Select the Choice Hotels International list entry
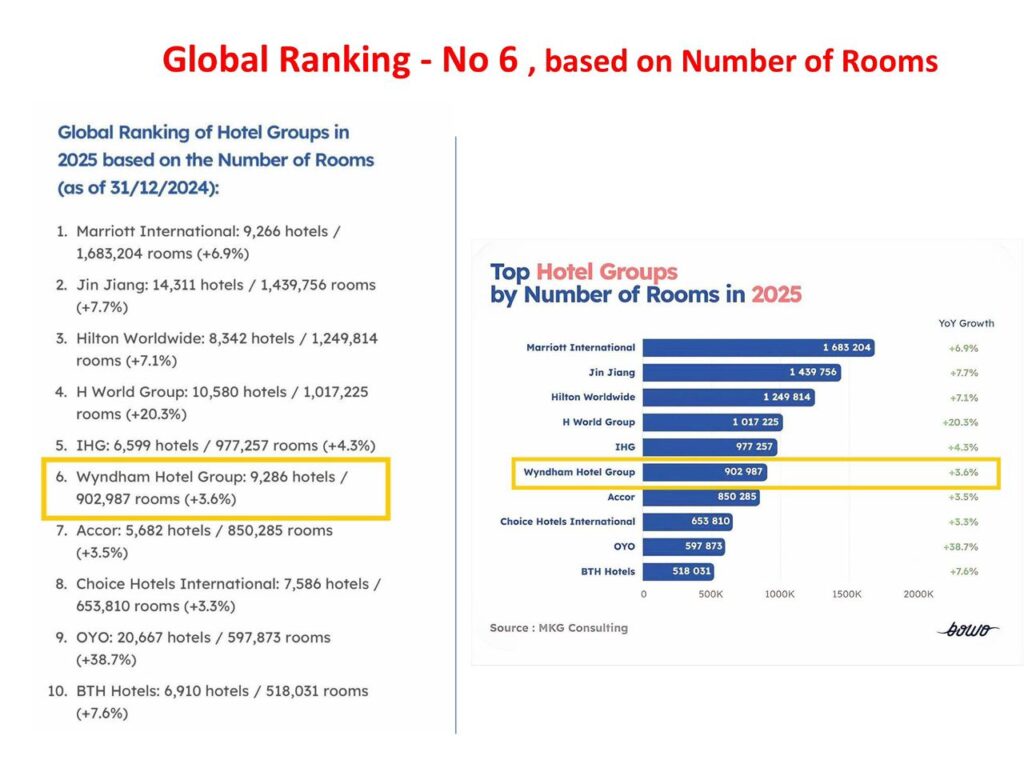This screenshot has width=1024, height=768. 228,594
